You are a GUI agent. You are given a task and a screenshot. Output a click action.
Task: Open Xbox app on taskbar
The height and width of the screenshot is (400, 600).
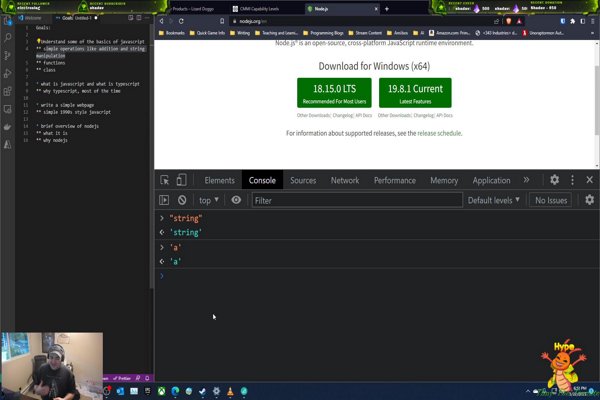point(162,391)
